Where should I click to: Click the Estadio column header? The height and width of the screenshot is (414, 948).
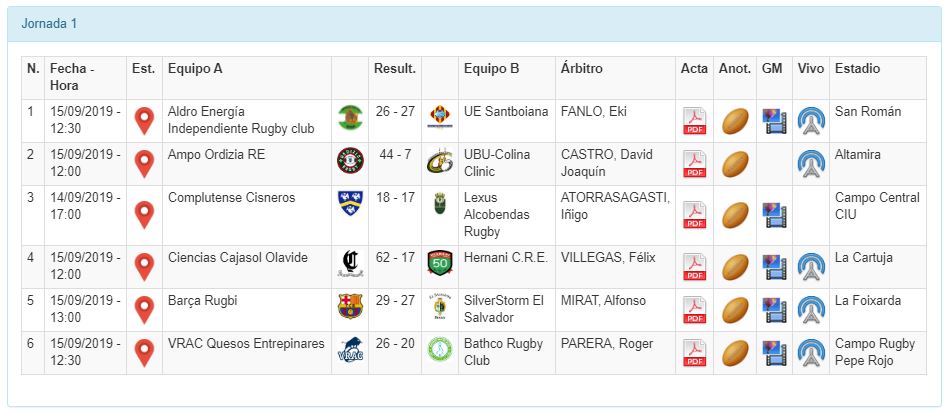point(857,69)
